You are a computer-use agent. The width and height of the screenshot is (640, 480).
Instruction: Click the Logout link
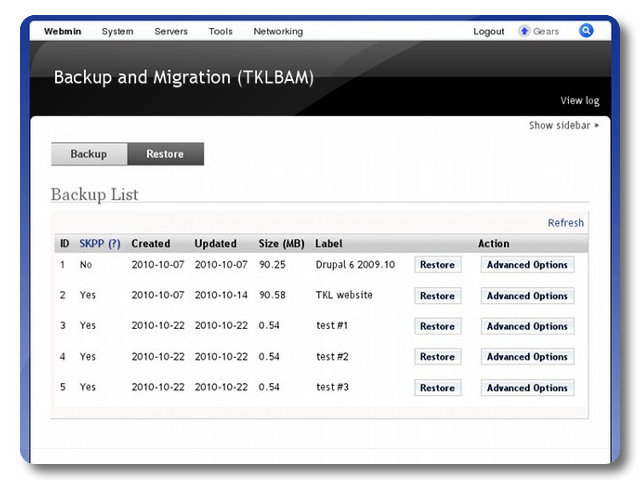(489, 32)
